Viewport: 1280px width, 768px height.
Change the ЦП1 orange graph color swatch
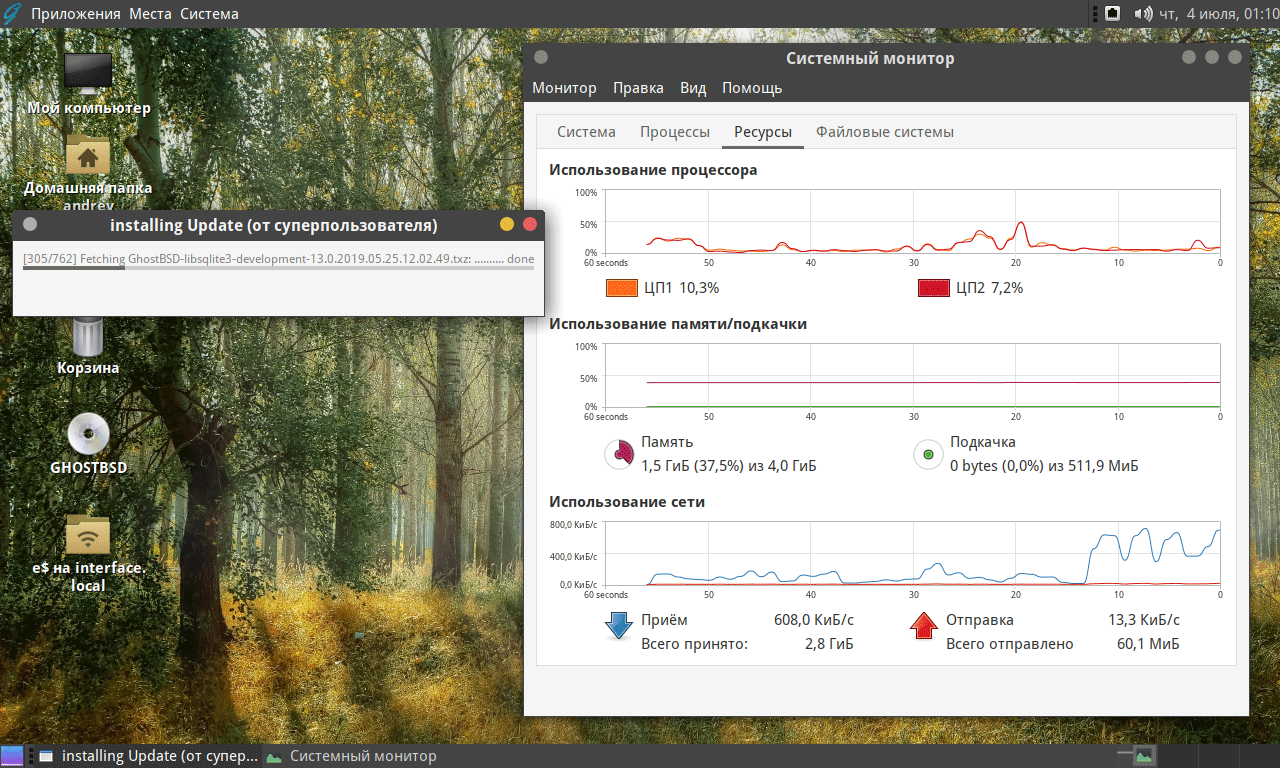point(622,288)
